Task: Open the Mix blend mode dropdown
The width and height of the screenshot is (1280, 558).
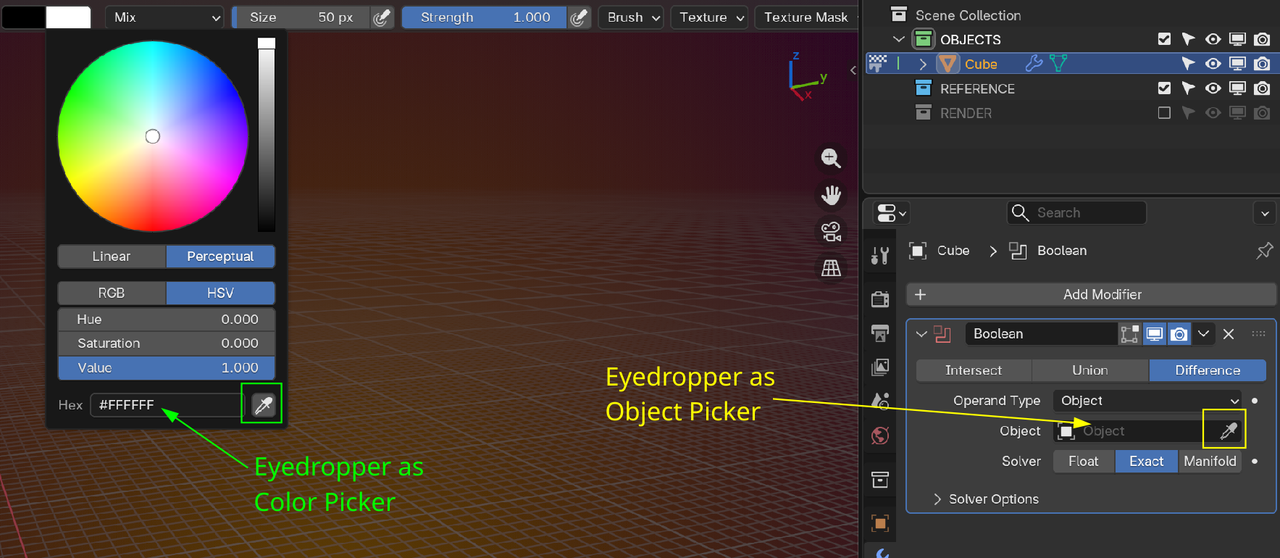Action: coord(165,17)
